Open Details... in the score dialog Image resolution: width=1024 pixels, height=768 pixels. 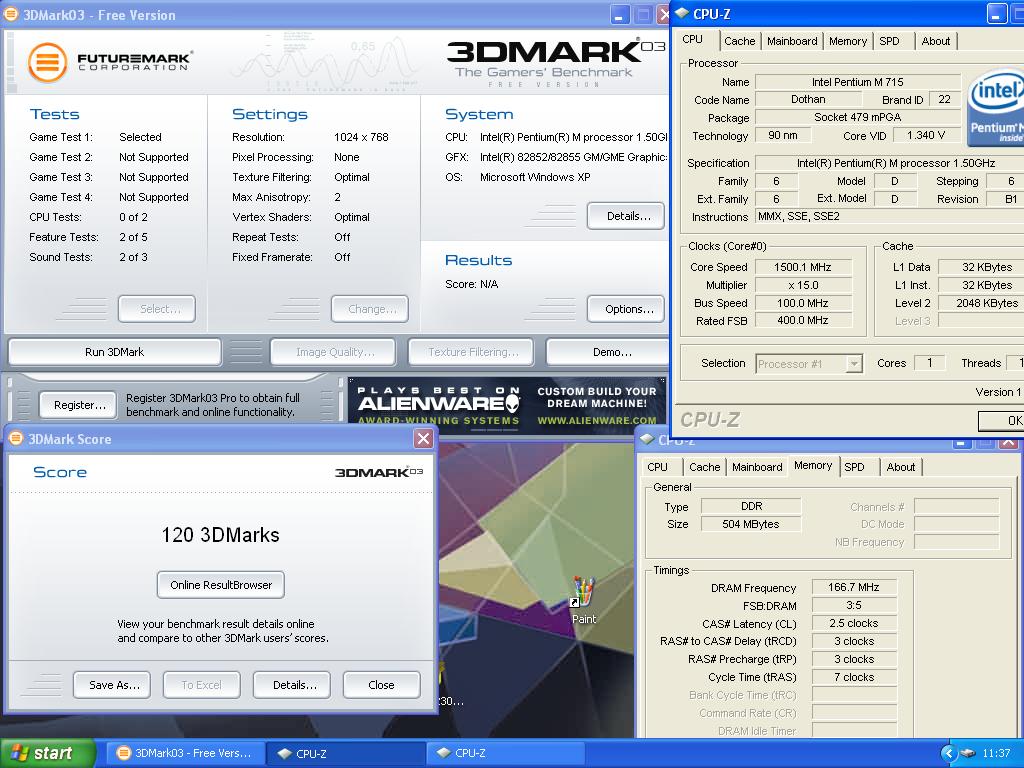pyautogui.click(x=292, y=685)
